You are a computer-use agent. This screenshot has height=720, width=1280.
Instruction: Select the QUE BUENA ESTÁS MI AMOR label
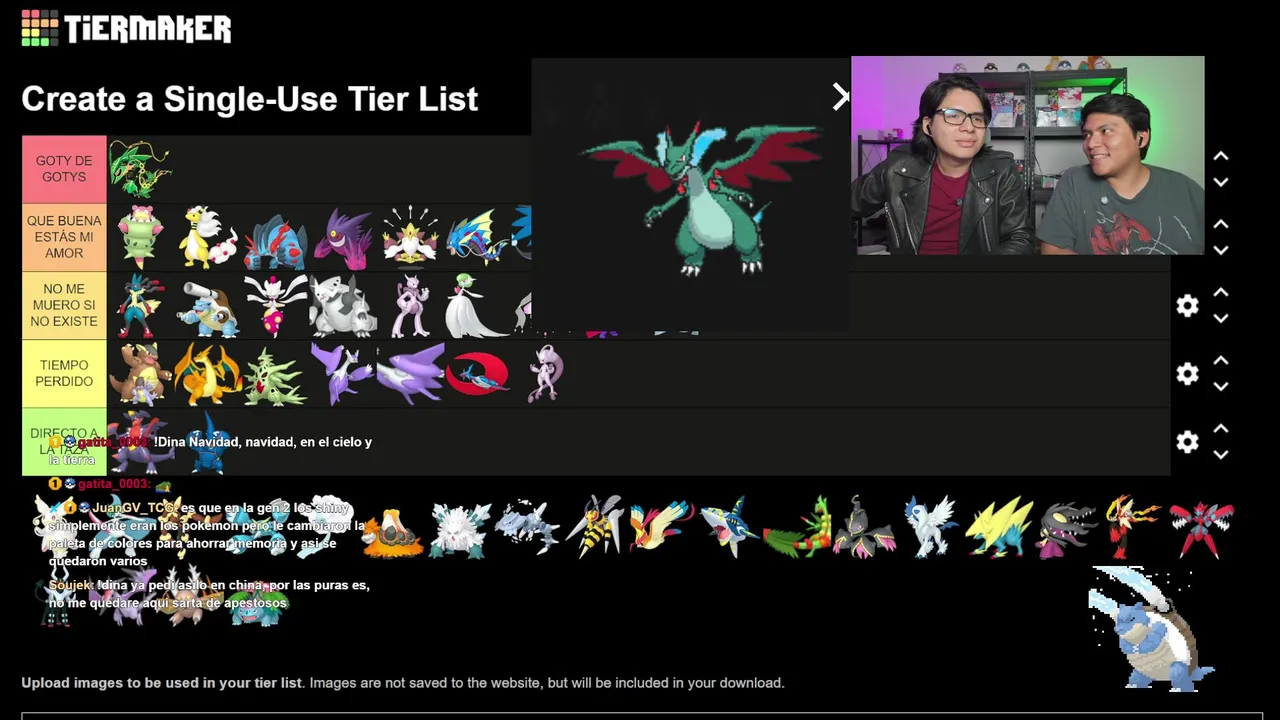pyautogui.click(x=64, y=237)
